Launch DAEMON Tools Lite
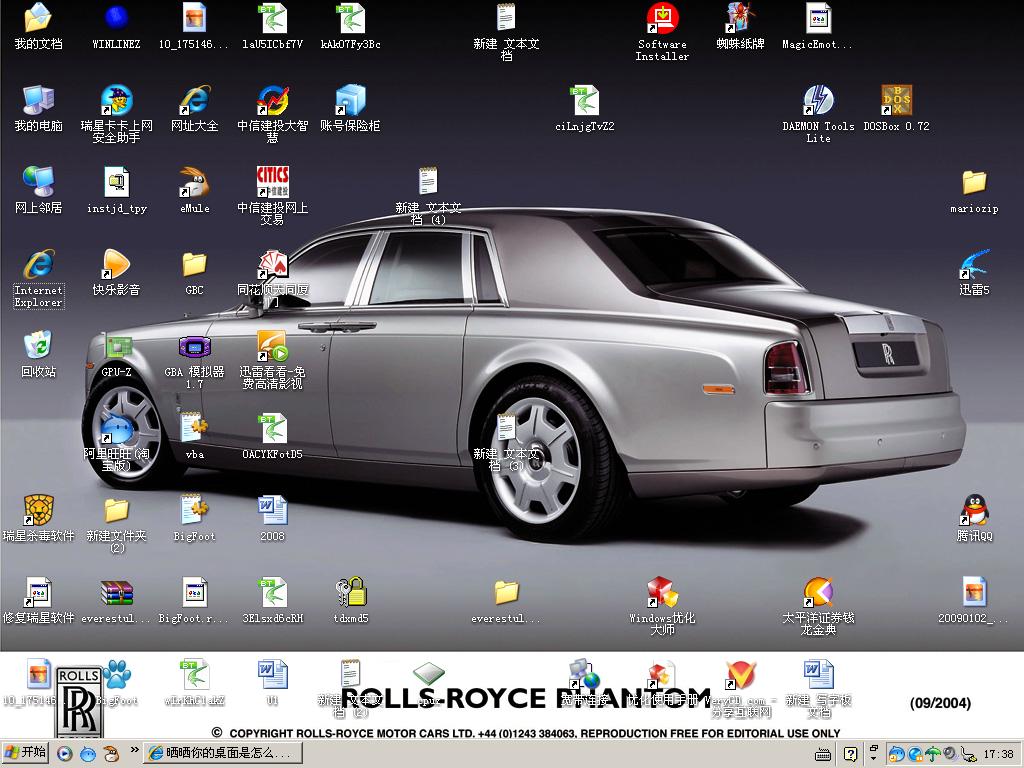The height and width of the screenshot is (768, 1024). click(818, 101)
